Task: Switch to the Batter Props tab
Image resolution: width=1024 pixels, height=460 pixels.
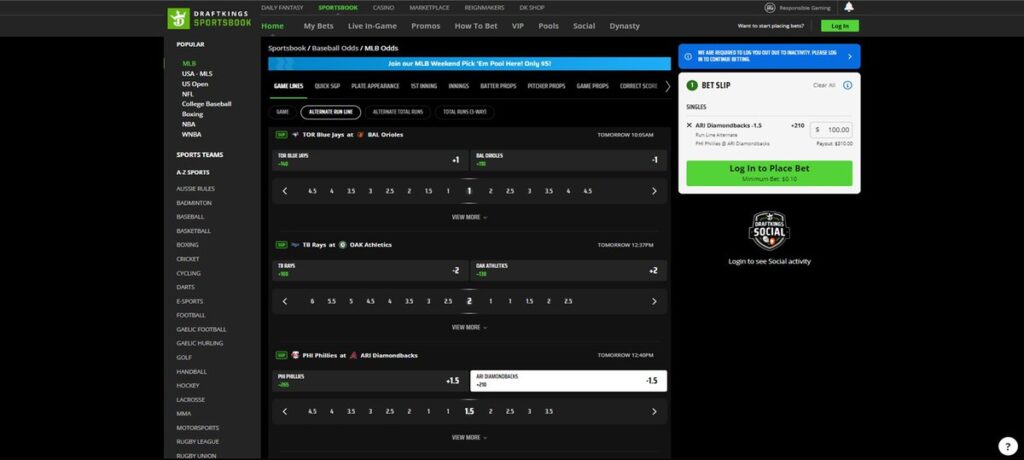Action: click(498, 86)
